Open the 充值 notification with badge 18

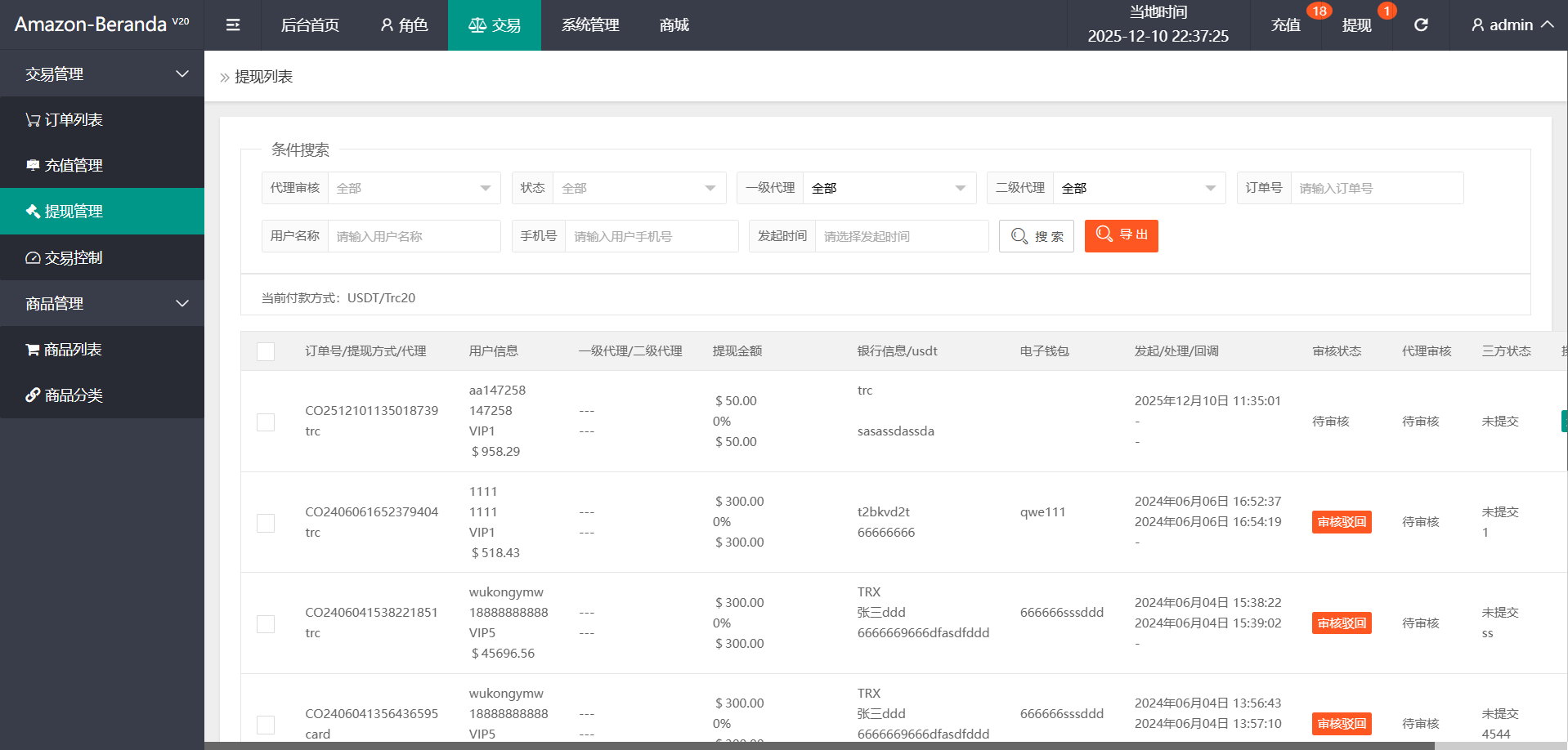tap(1286, 25)
